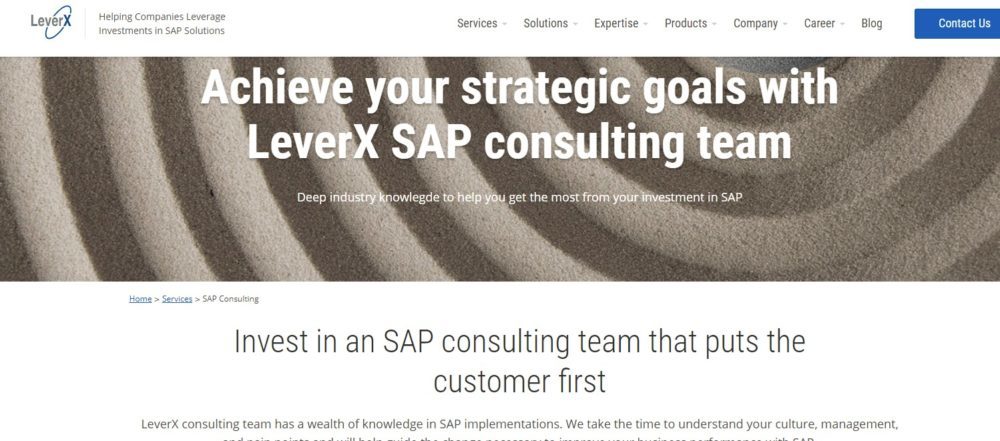Open the Services navigation menu
This screenshot has height=441, width=1000.
[x=477, y=24]
